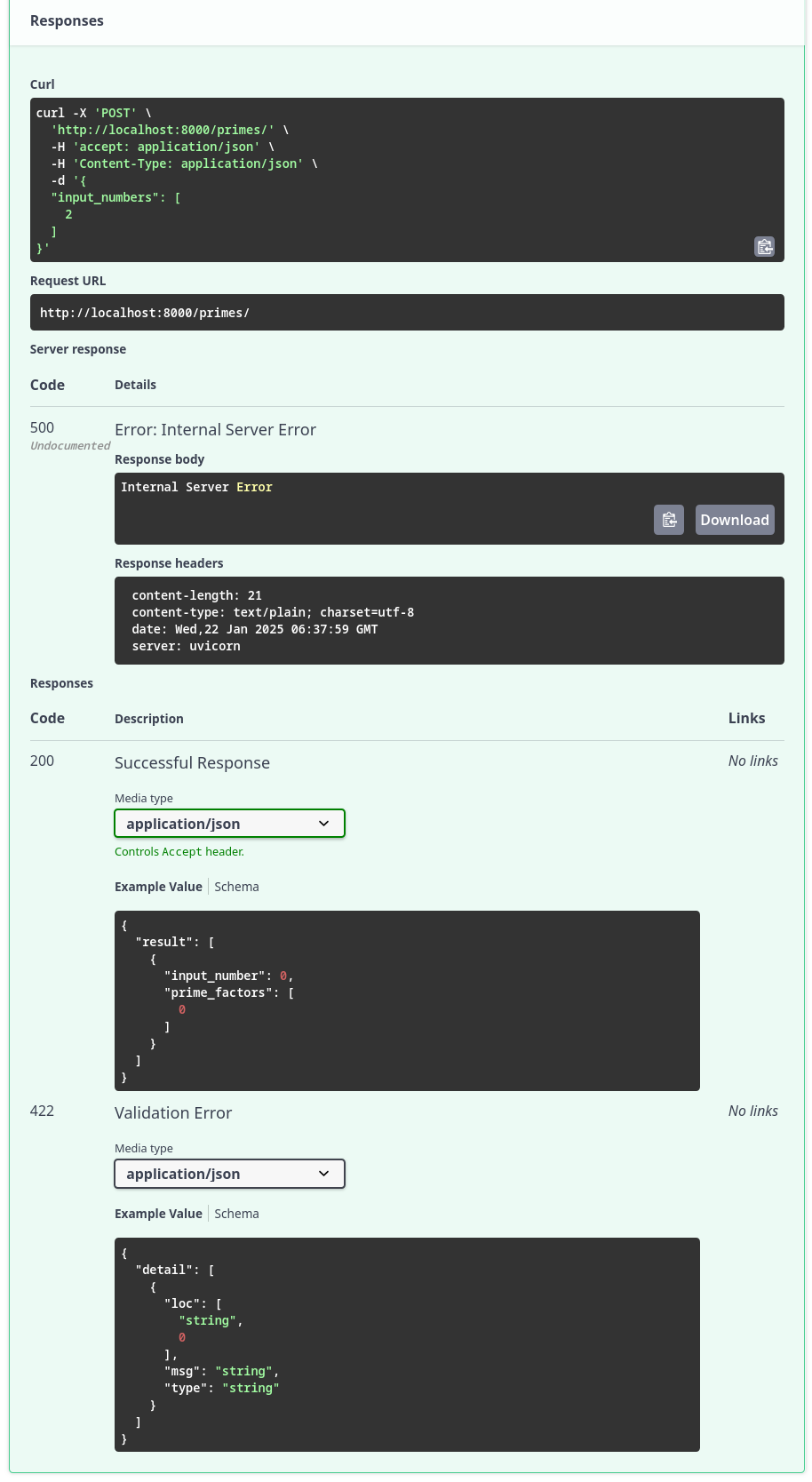Click the "prime_factors" line in 200 example
812x1482 pixels.
[x=229, y=992]
